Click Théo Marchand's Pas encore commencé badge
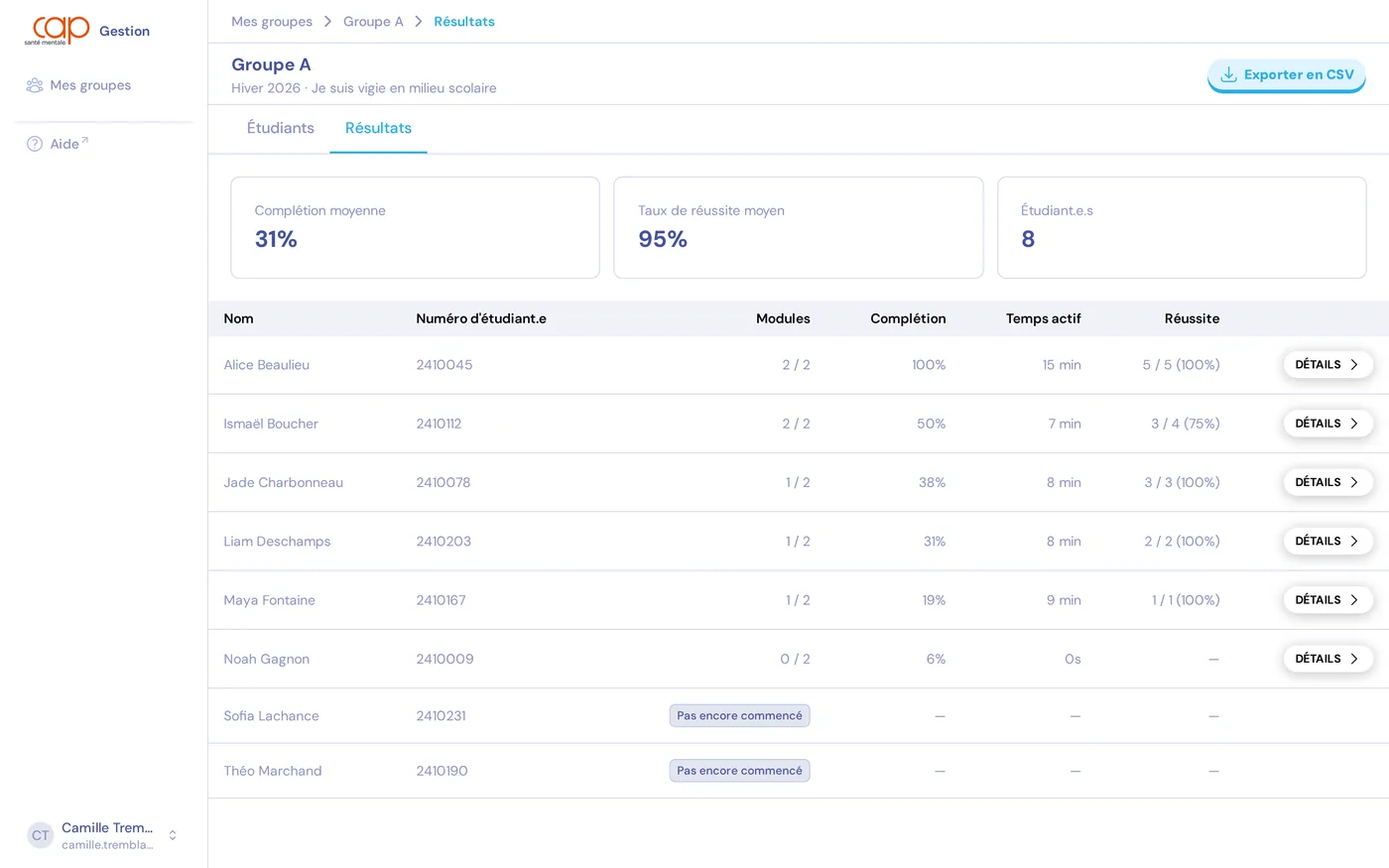 coord(740,771)
